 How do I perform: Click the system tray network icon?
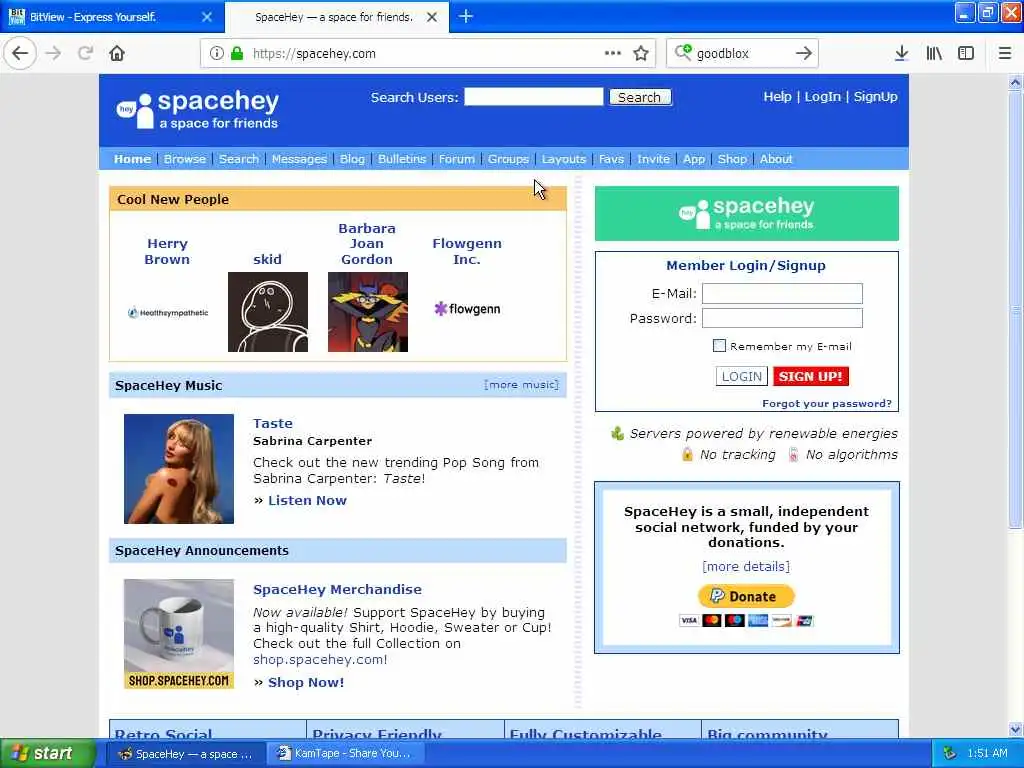[950, 753]
